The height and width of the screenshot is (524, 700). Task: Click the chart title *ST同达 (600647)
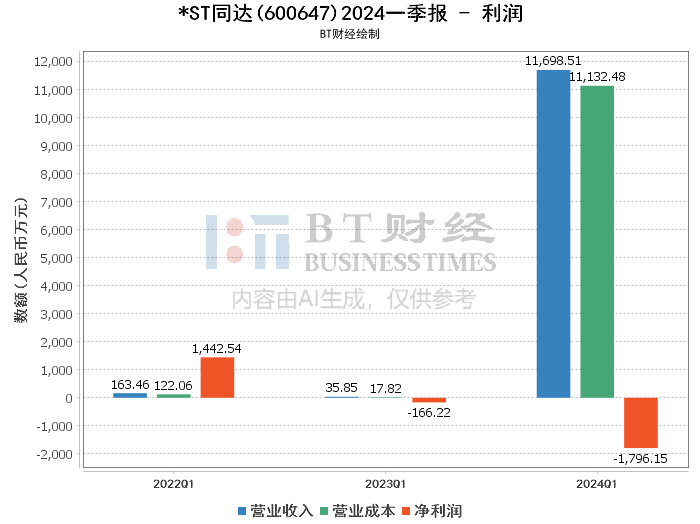(x=257, y=13)
